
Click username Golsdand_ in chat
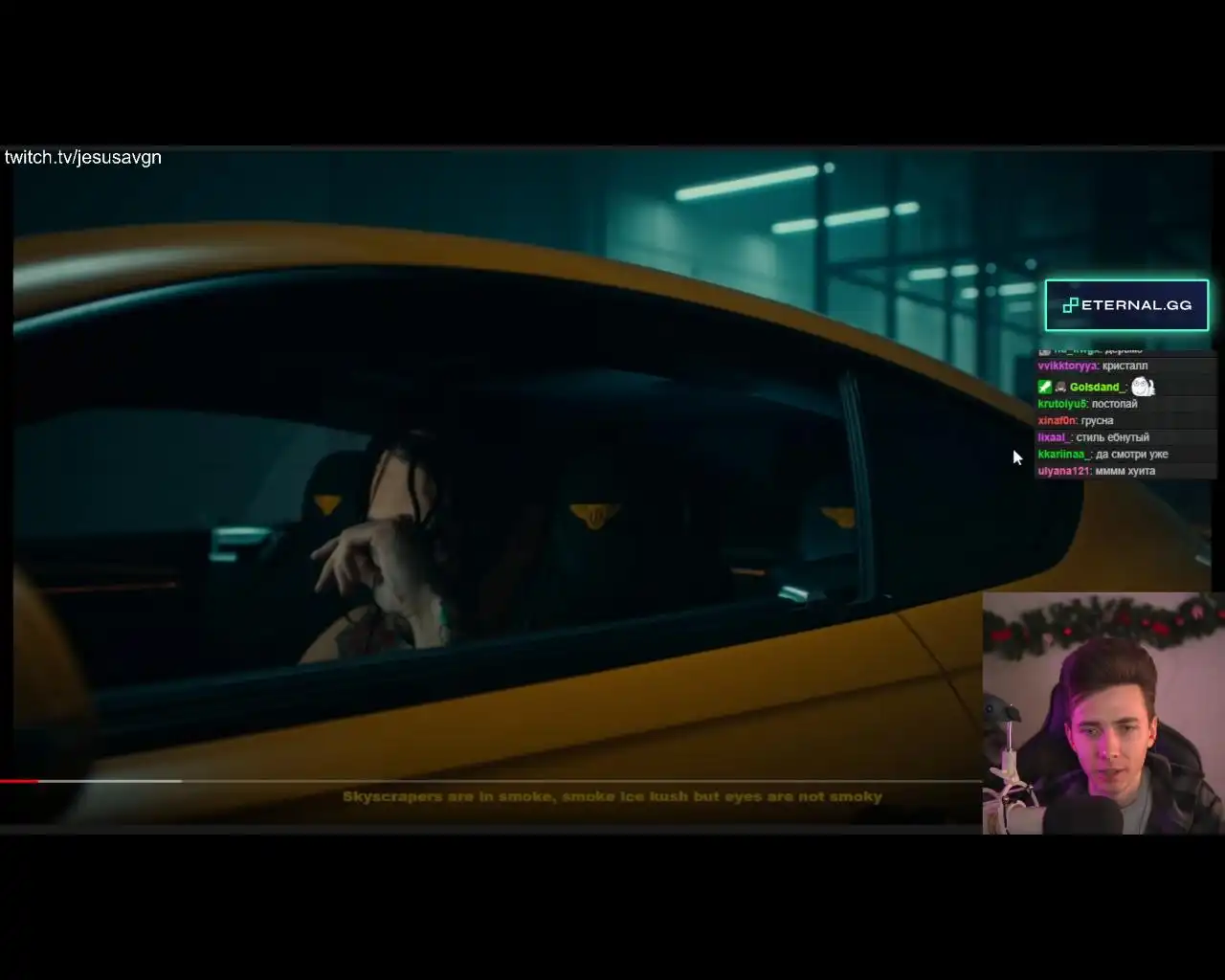1098,387
